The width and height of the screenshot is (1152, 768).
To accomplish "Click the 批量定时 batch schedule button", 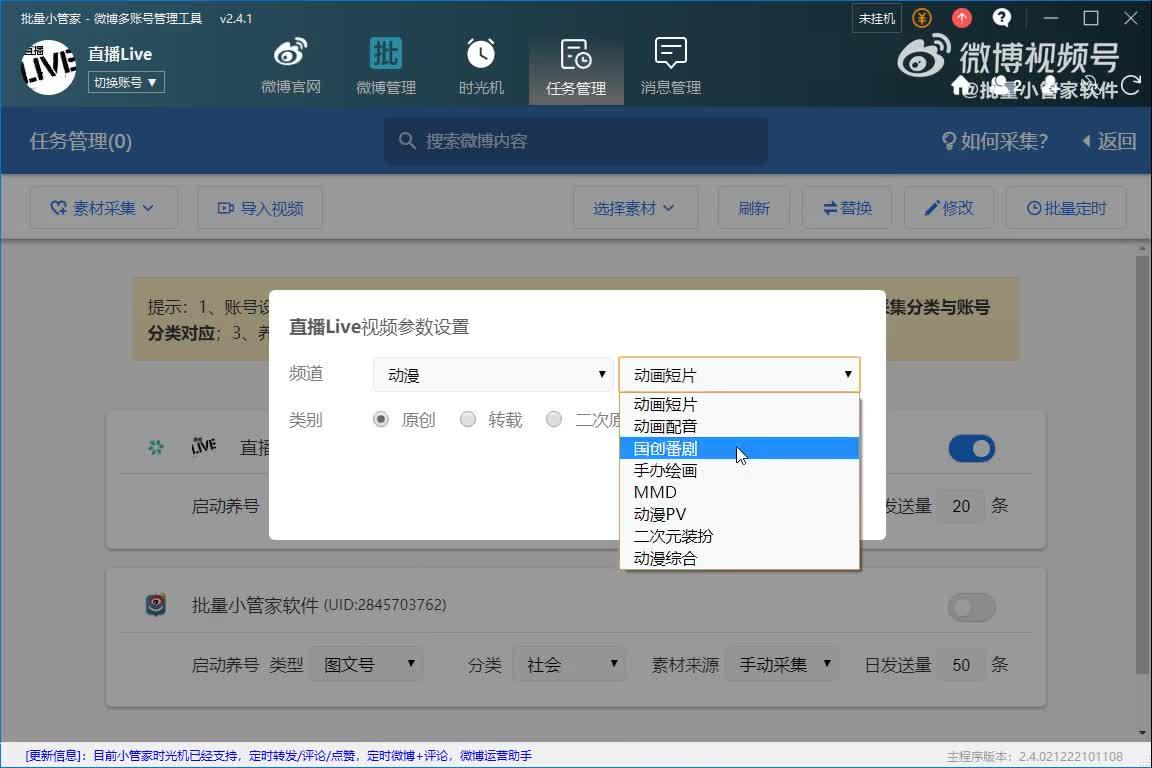I will coord(1066,208).
